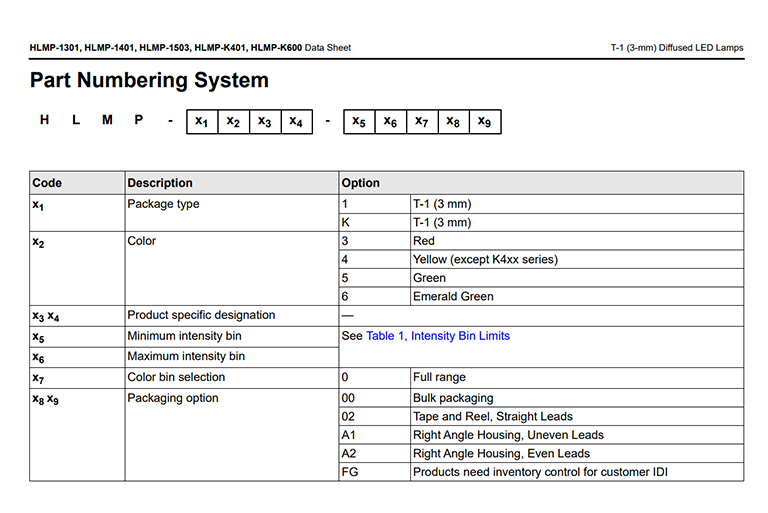Click the FG option code cell
Image resolution: width=768 pixels, height=513 pixels.
pyautogui.click(x=375, y=472)
